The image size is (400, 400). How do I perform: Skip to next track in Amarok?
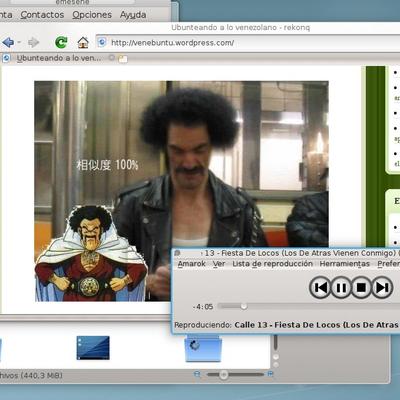click(382, 287)
